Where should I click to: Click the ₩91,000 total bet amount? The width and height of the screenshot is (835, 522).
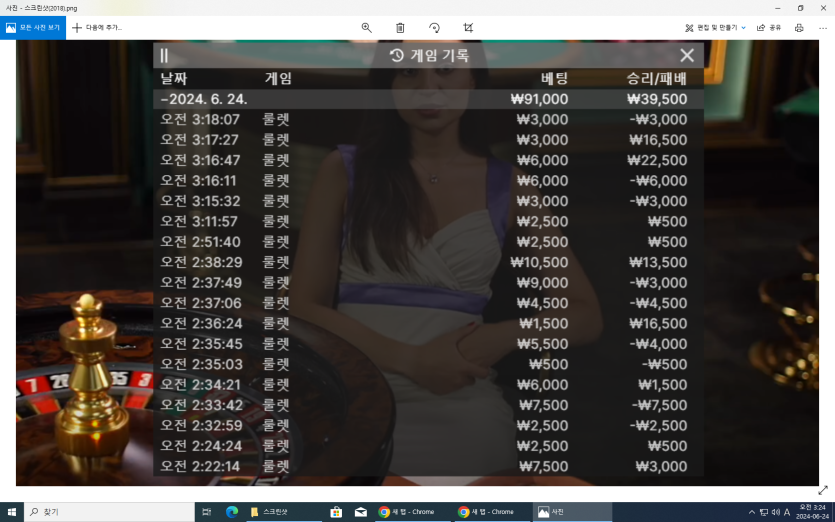539,99
